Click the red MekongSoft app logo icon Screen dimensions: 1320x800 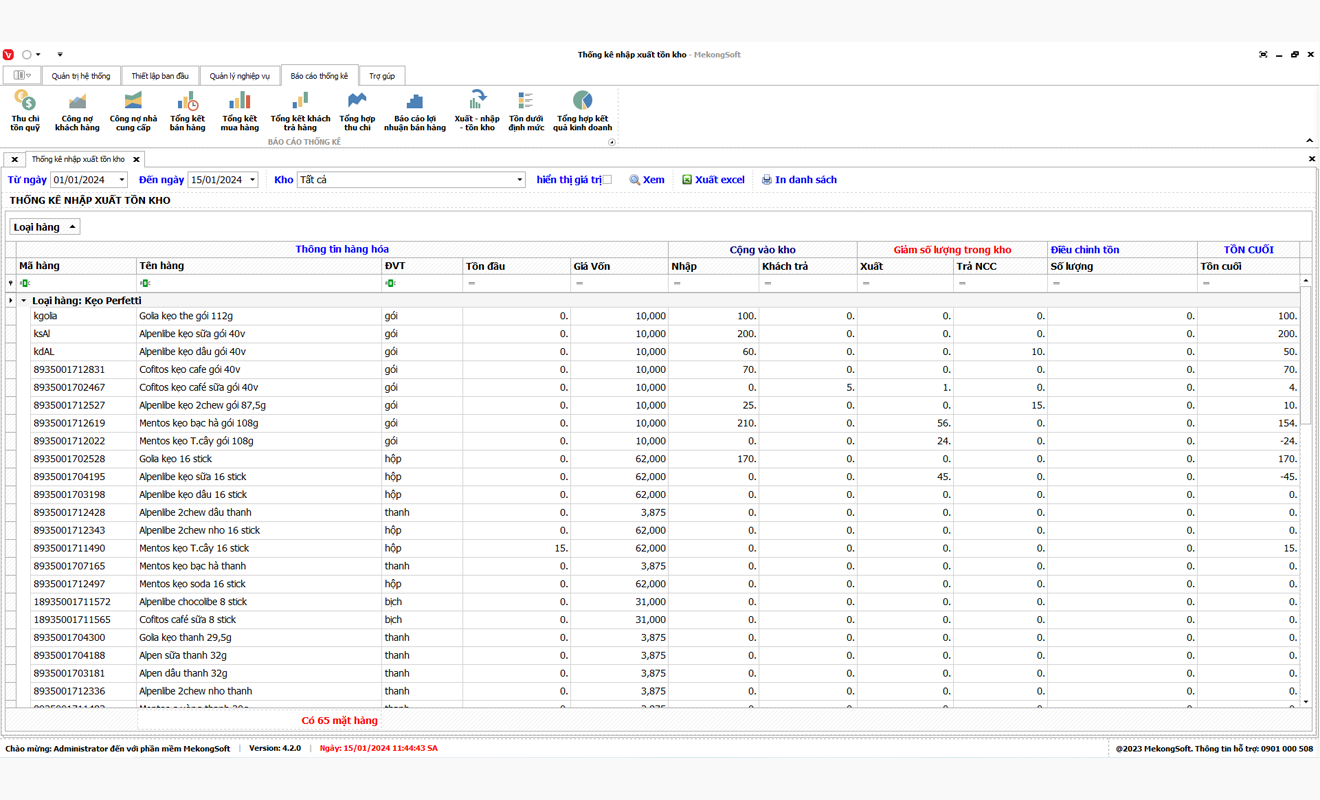(8, 55)
